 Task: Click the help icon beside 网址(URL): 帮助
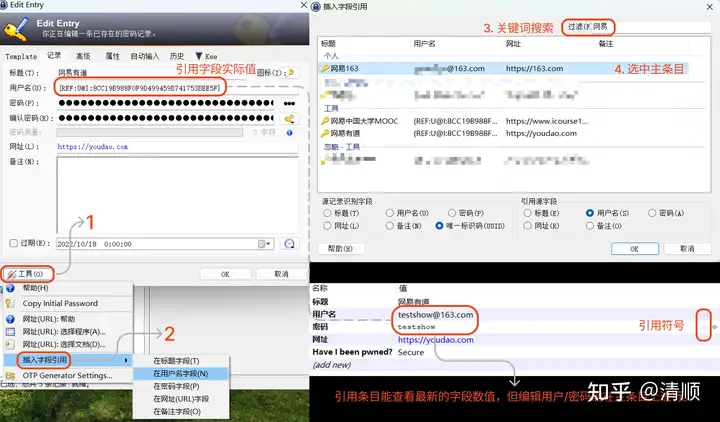pyautogui.click(x=10, y=319)
